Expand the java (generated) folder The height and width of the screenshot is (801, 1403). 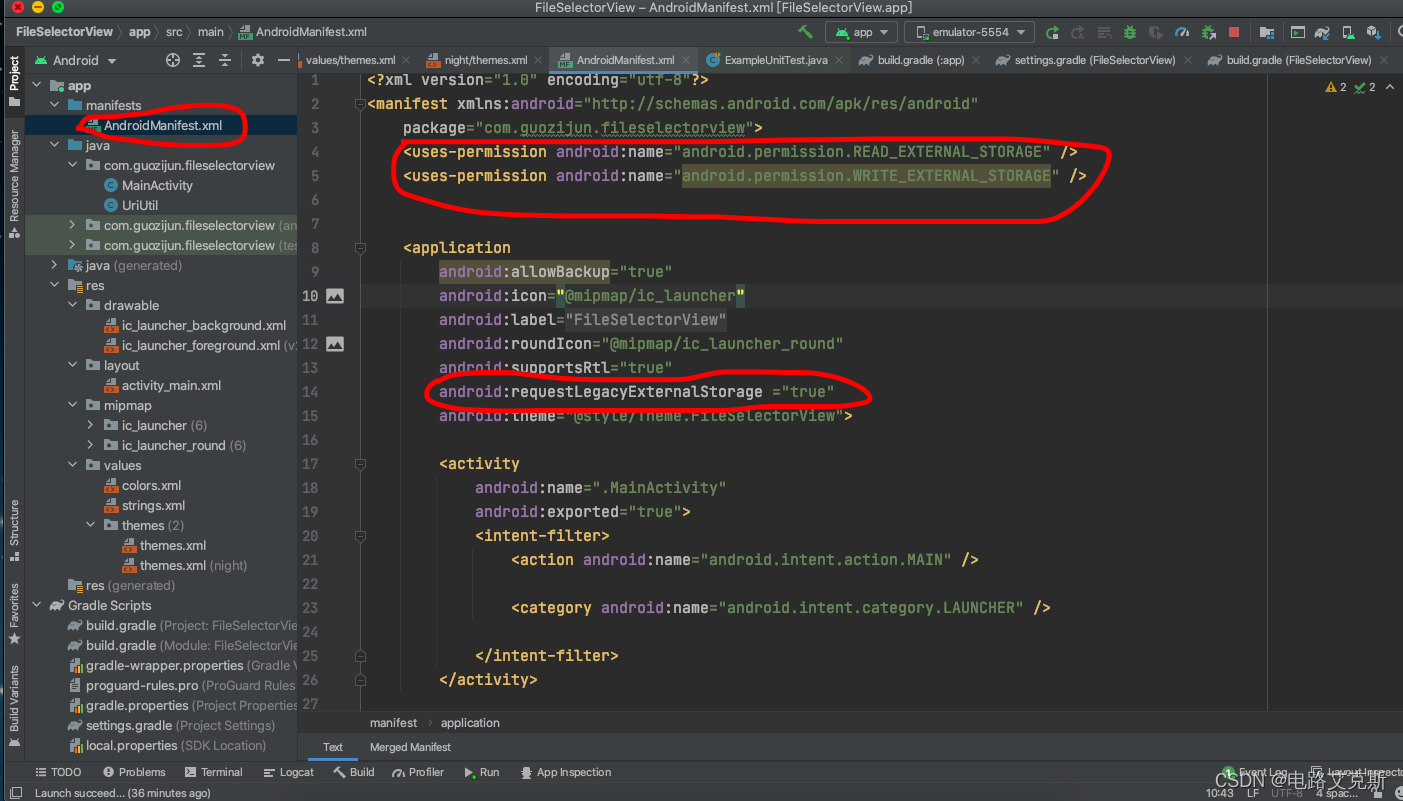(55, 265)
